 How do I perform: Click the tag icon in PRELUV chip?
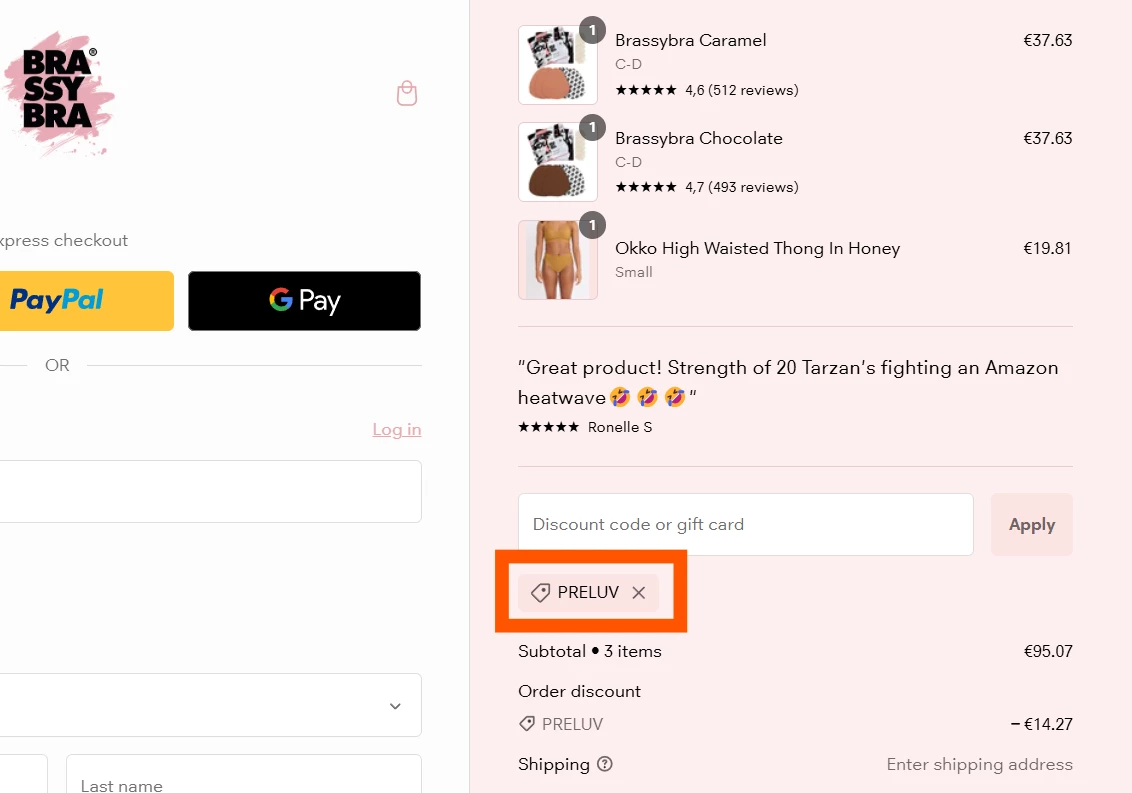(540, 593)
